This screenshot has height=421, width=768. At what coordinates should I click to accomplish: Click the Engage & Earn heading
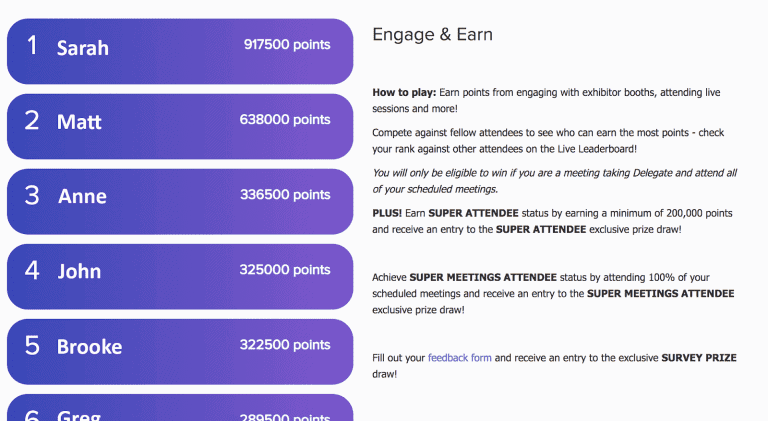click(x=432, y=35)
